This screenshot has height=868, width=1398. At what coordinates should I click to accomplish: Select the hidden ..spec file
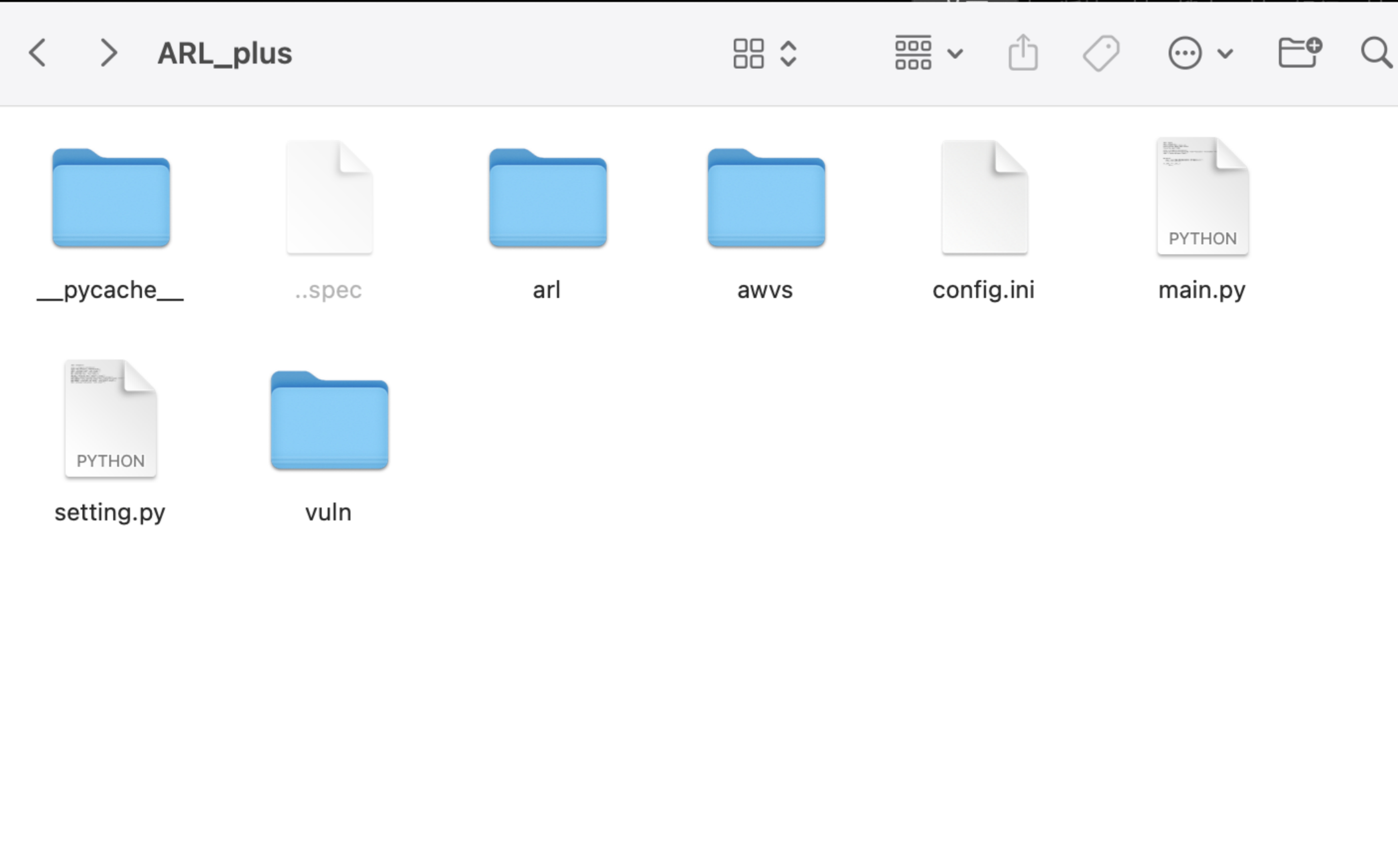coord(329,197)
